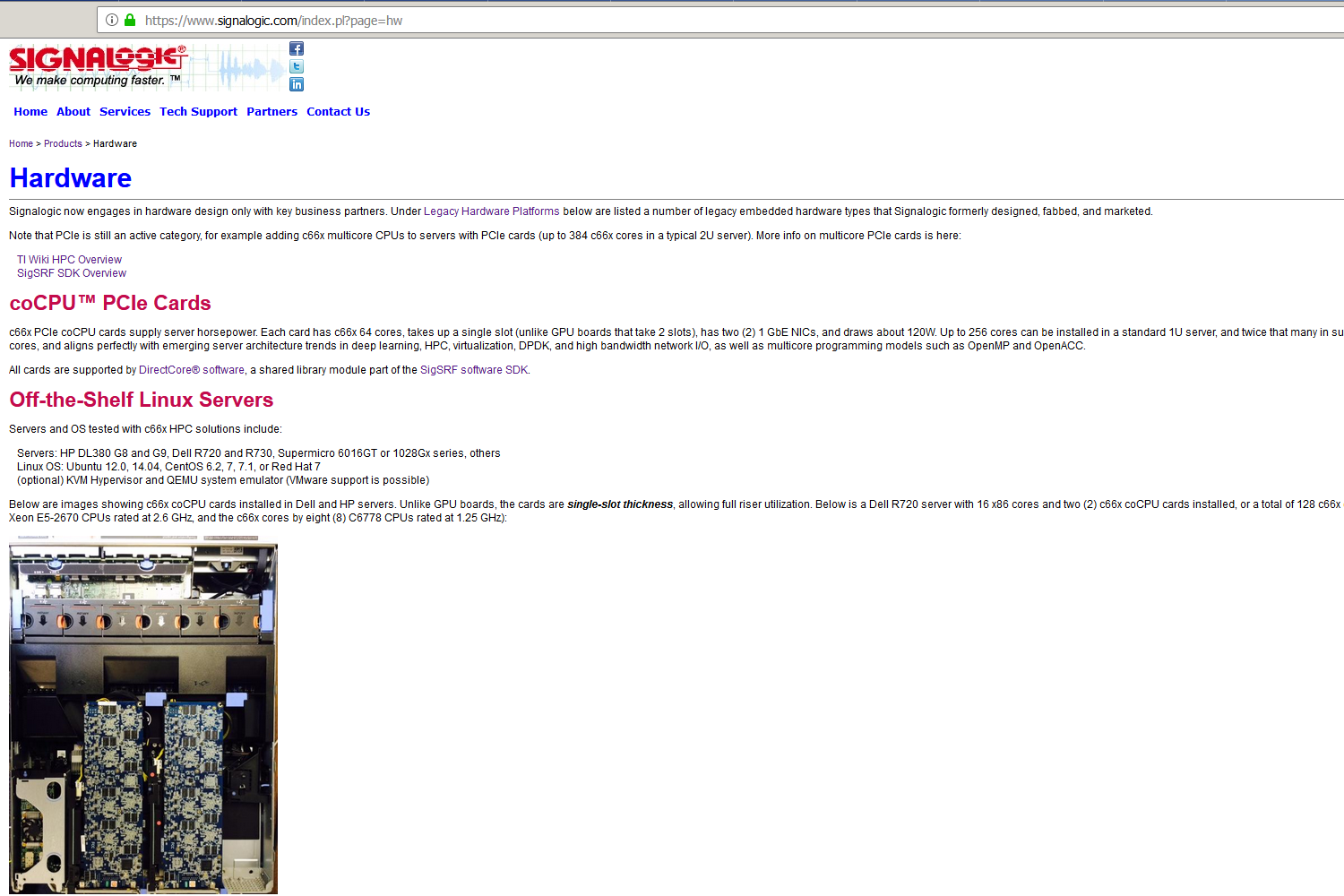Click the 'Linux OS: Ubuntu 12.0' line
The image size is (1344, 896).
coord(168,467)
